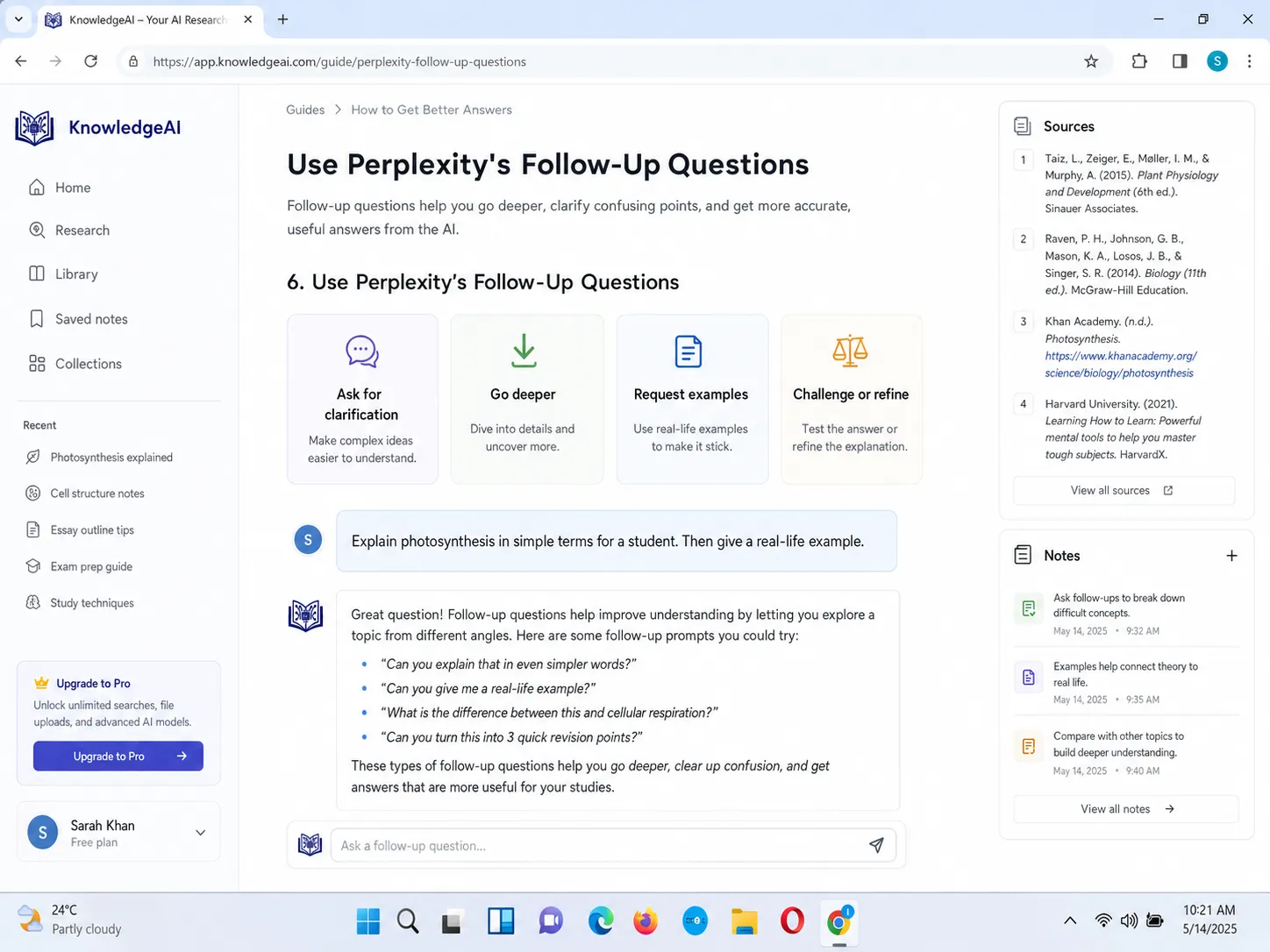Open browser extensions puzzle icon
1270x952 pixels.
pyautogui.click(x=1139, y=61)
